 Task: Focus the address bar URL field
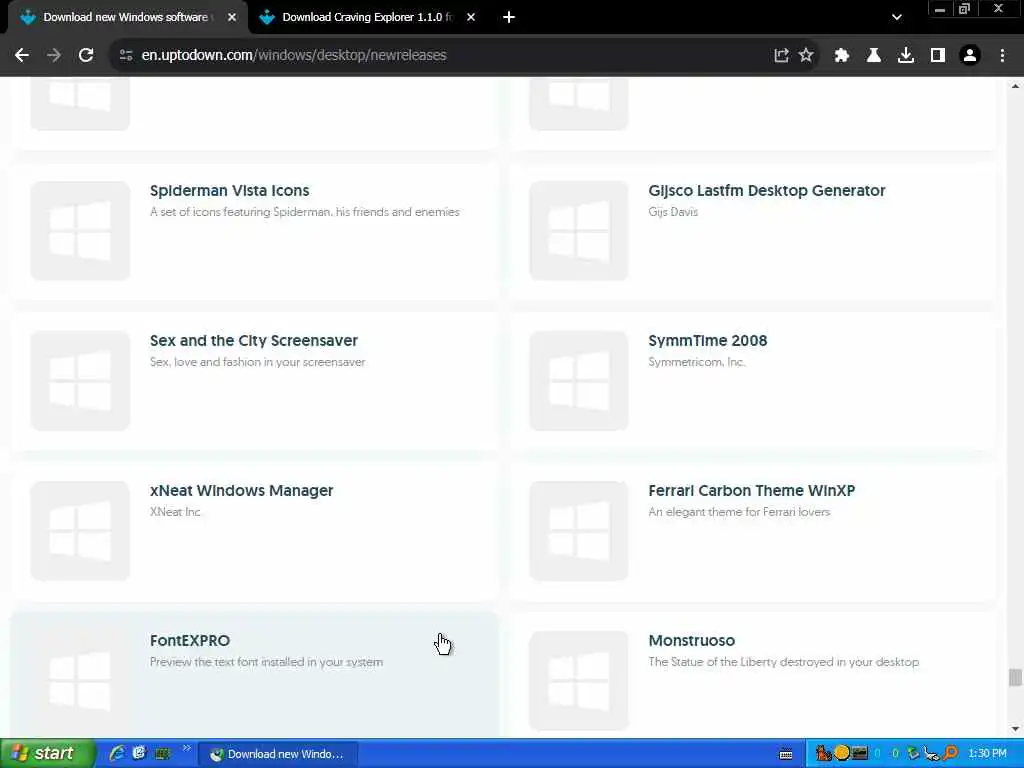pos(444,56)
